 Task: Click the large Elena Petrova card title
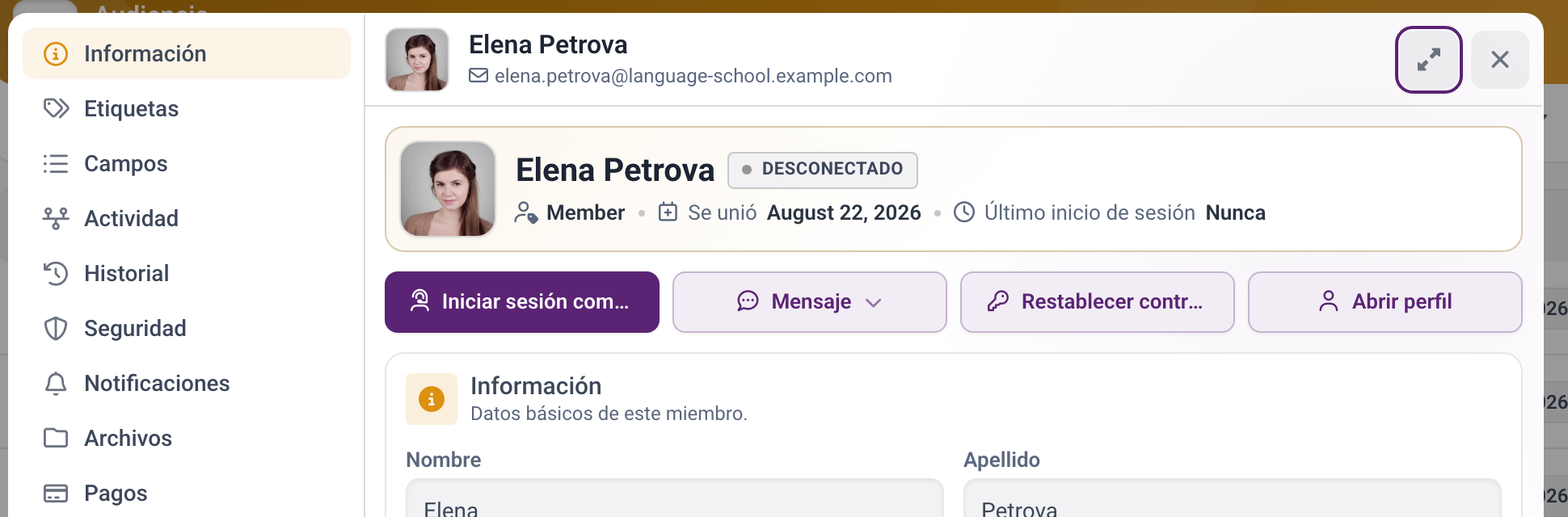615,170
